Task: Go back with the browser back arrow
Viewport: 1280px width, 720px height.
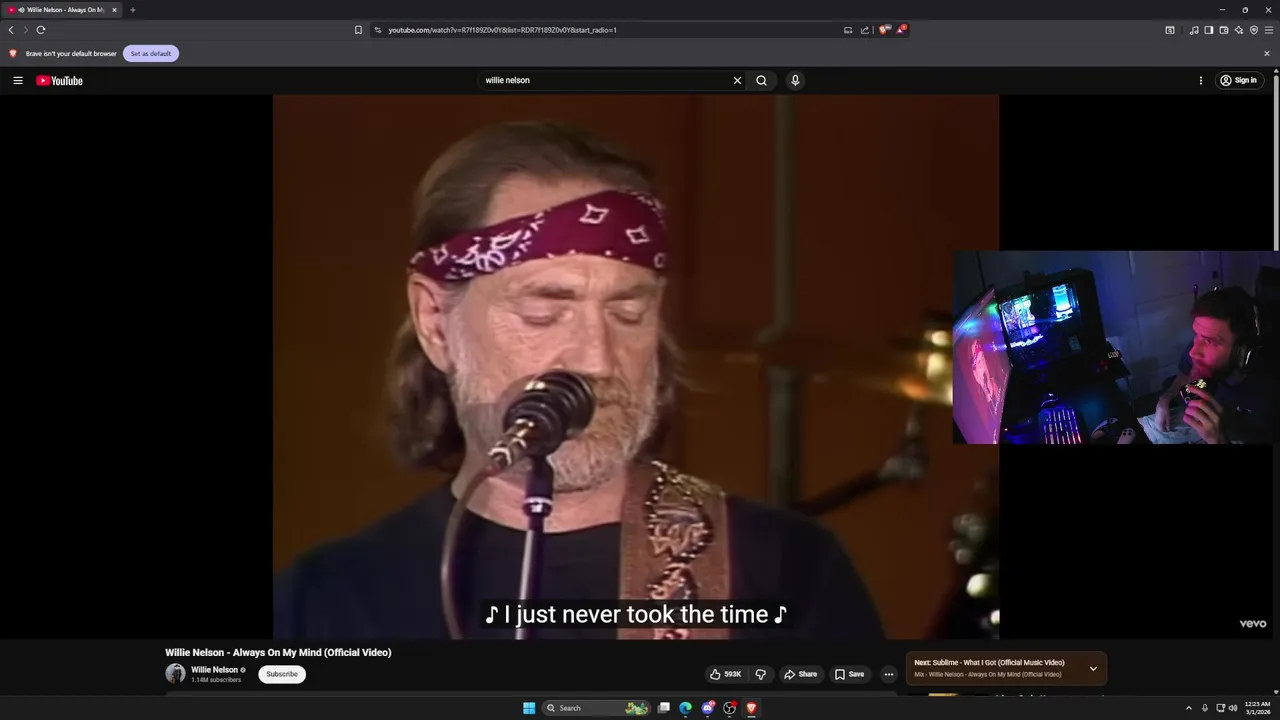Action: [11, 30]
